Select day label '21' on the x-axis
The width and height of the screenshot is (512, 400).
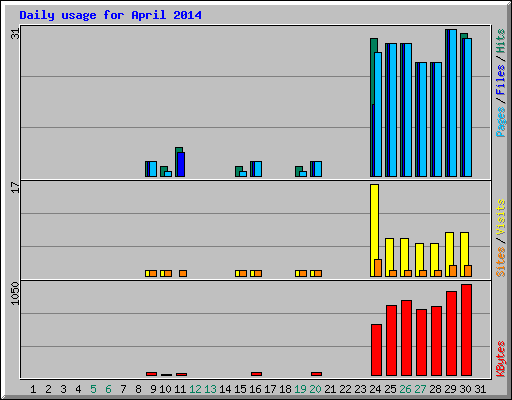[x=330, y=389]
